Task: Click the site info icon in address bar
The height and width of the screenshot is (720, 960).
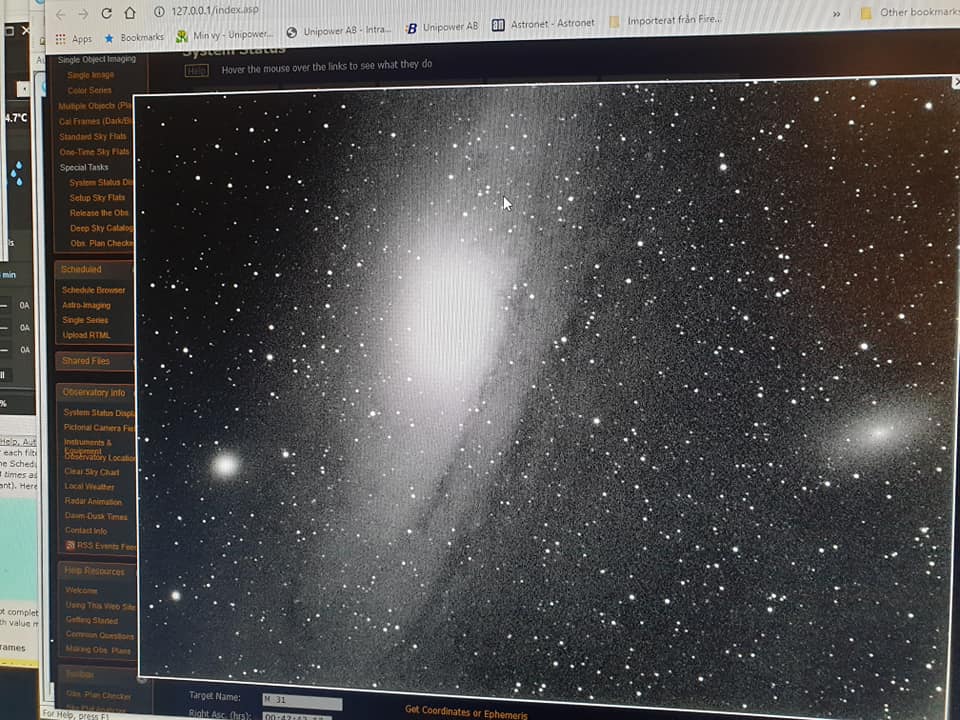Action: pyautogui.click(x=159, y=11)
